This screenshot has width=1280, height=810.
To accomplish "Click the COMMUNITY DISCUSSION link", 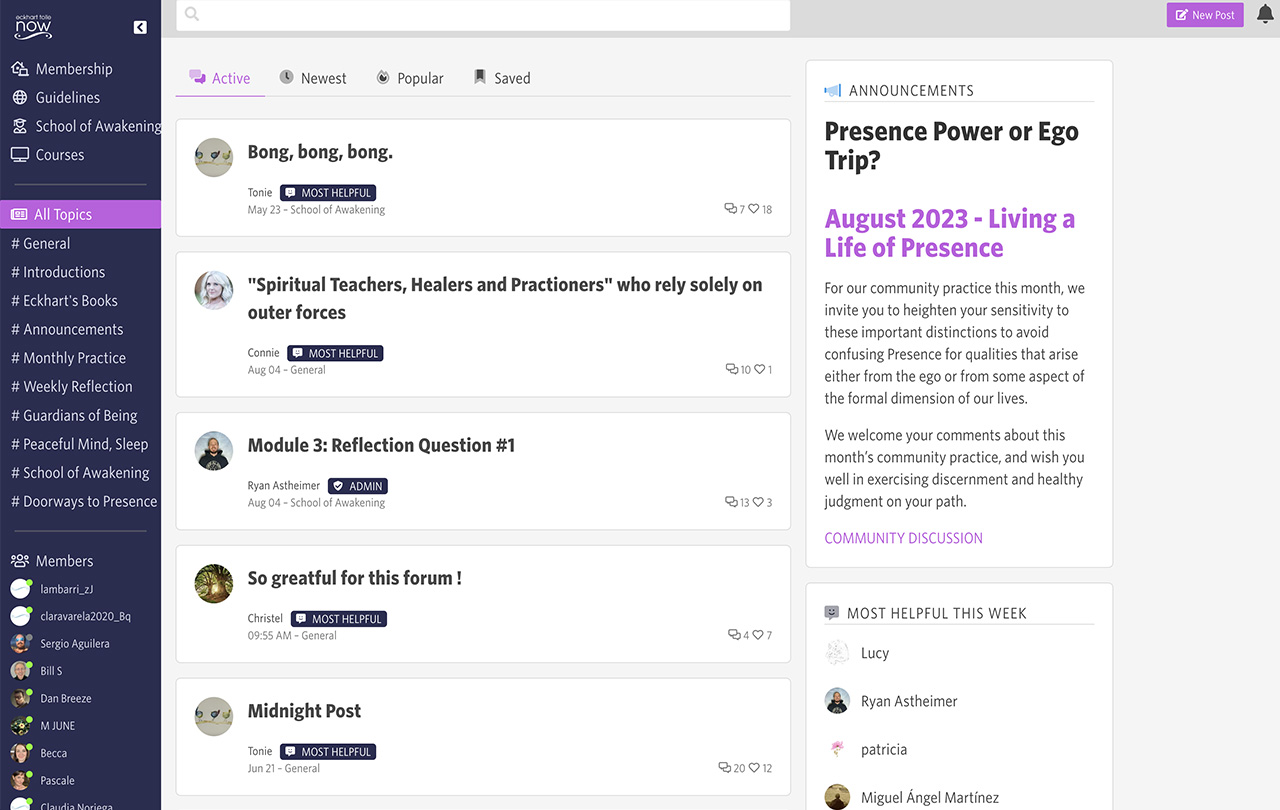I will tap(903, 538).
